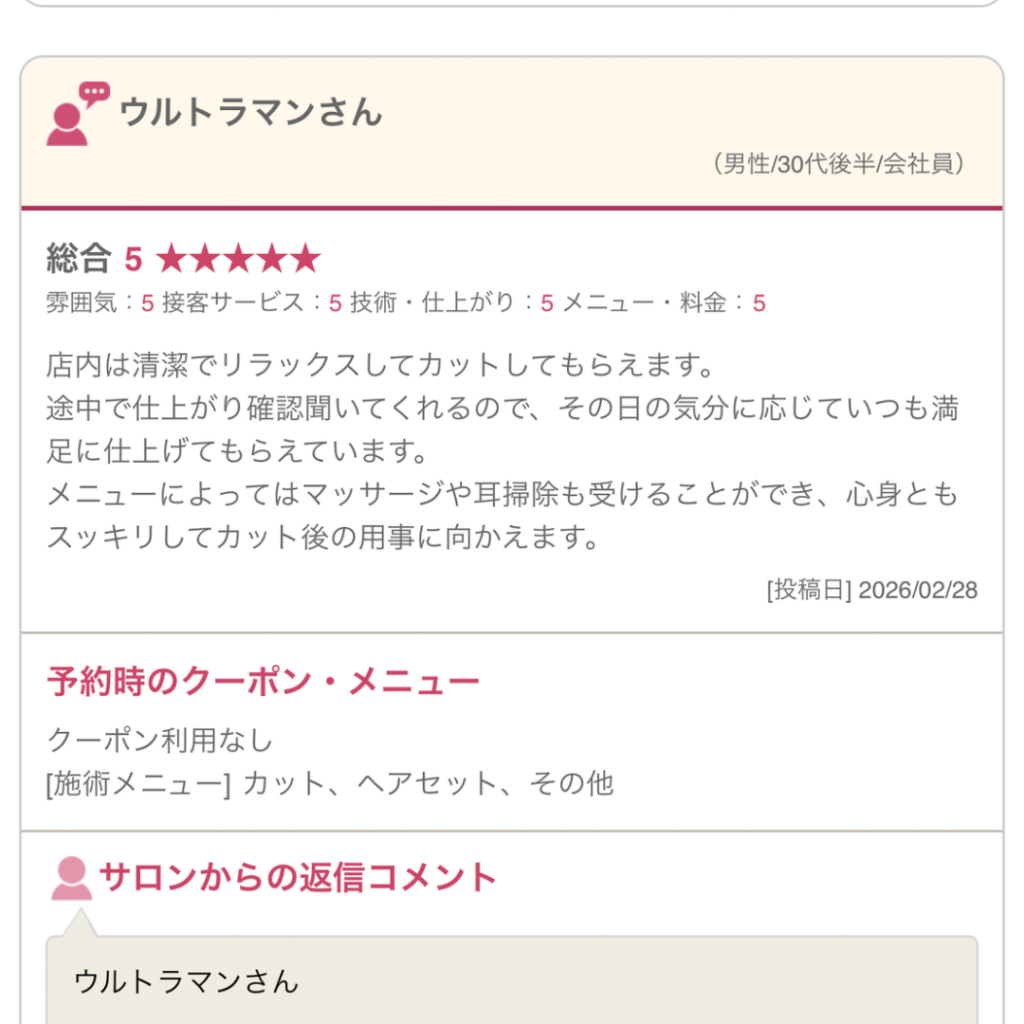1024x1024 pixels.
Task: Click the fifth rating star
Action: [x=304, y=260]
